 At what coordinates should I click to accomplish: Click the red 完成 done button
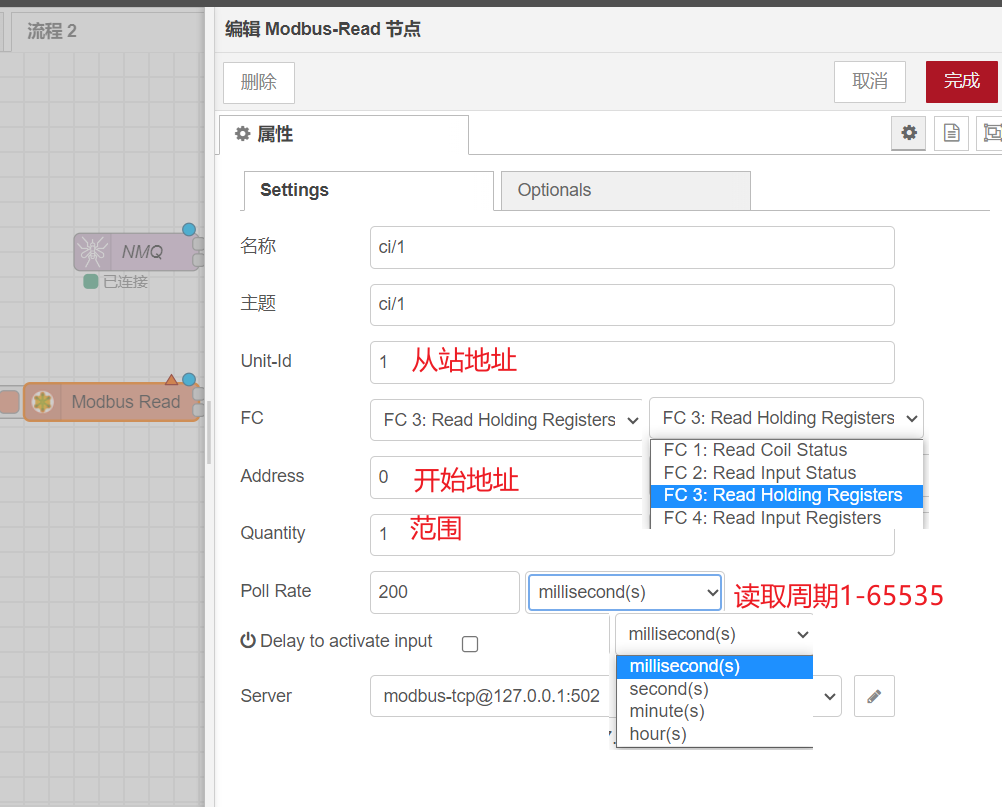[x=962, y=81]
